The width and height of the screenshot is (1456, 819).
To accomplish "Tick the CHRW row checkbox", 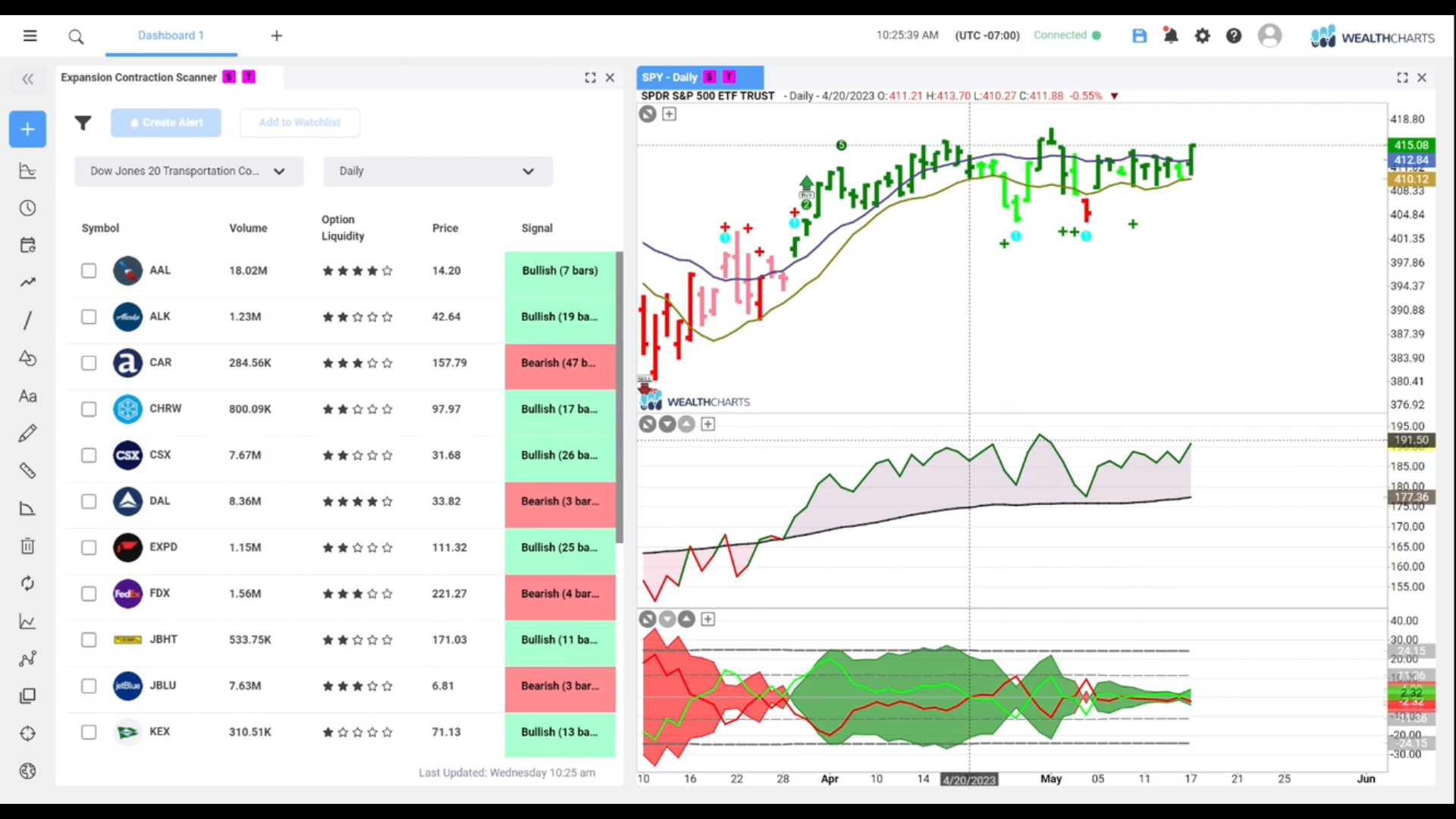I will 89,409.
